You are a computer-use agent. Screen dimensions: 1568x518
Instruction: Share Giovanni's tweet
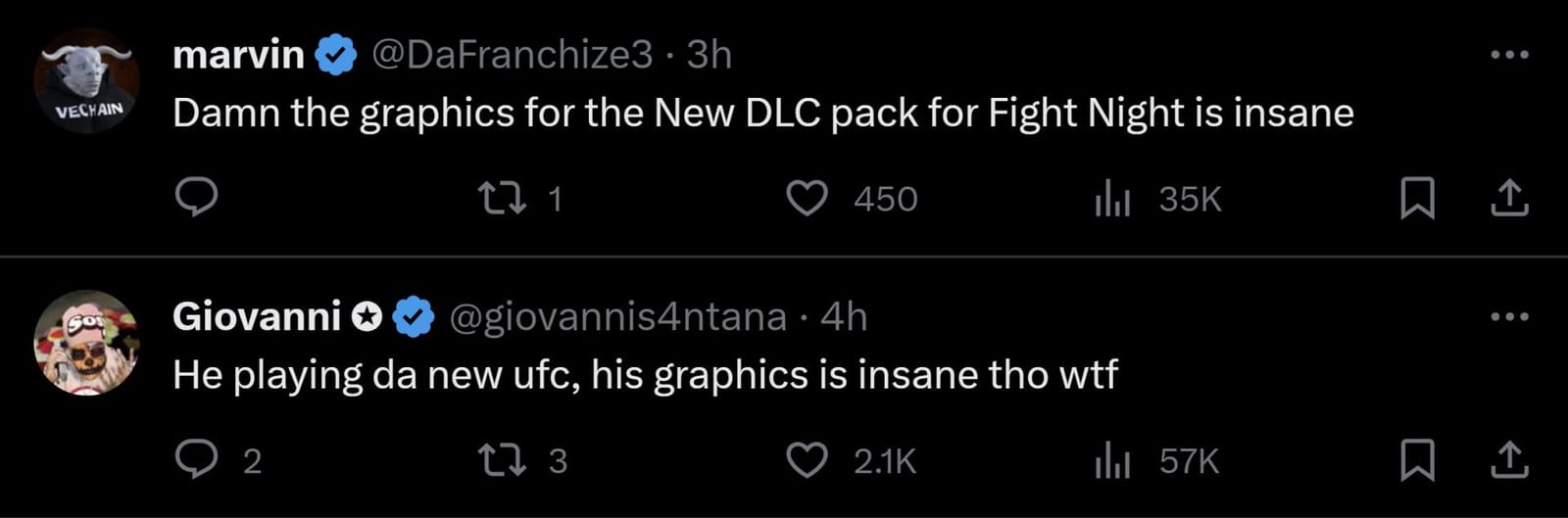1509,459
